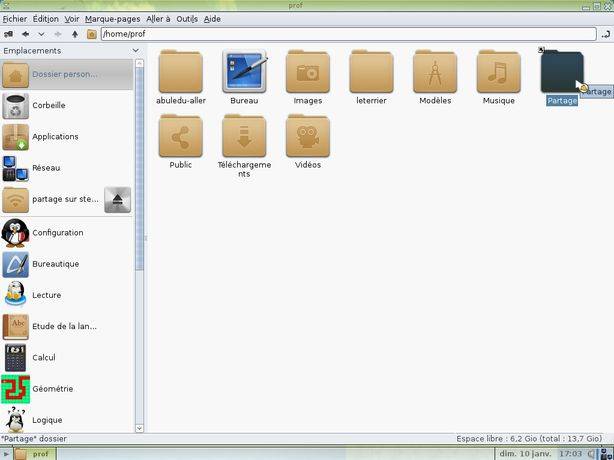Eject the partage sur ste... mount
This screenshot has height=460, width=614.
117,200
